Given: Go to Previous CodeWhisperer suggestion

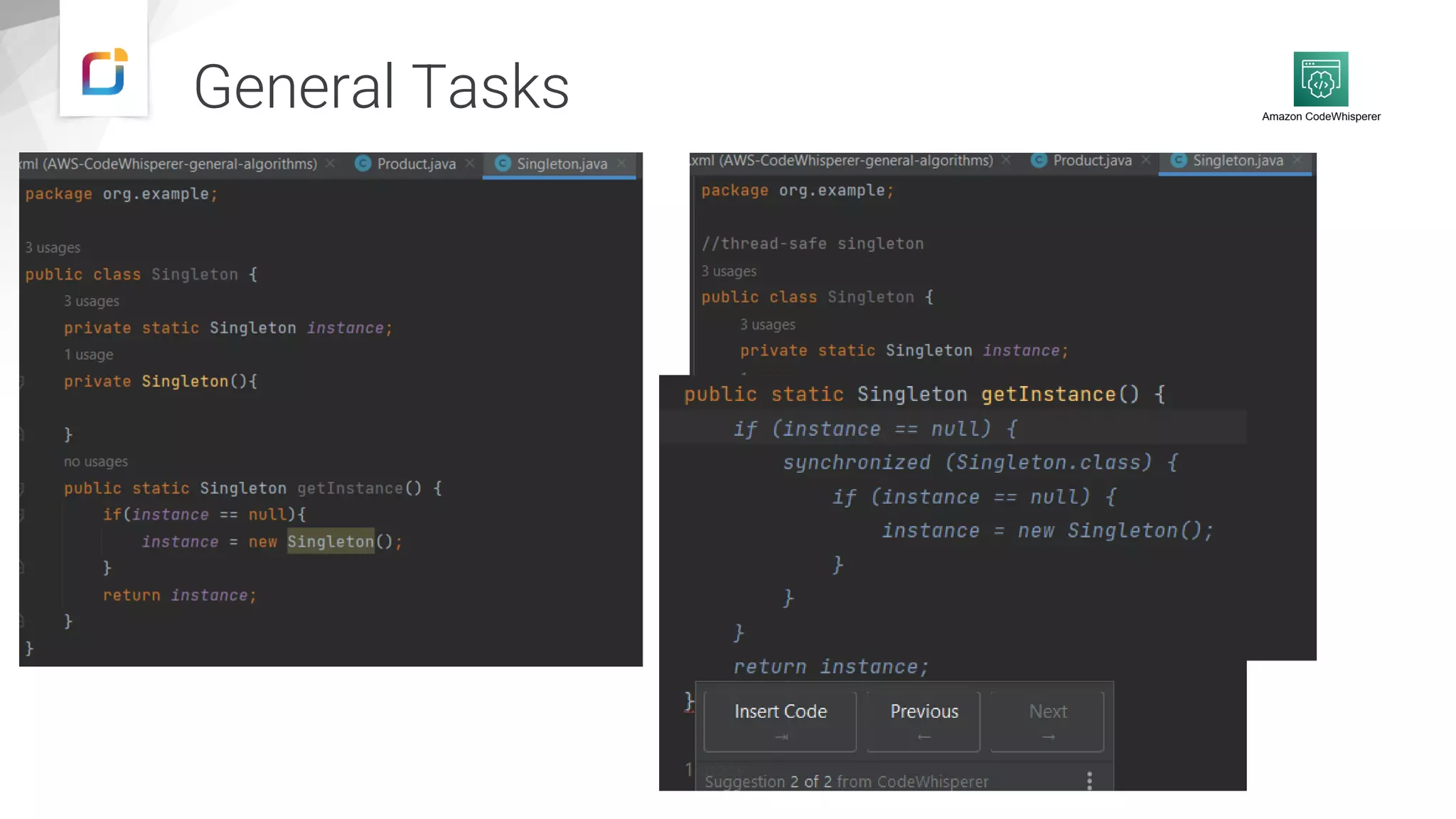Looking at the screenshot, I should click(x=924, y=720).
